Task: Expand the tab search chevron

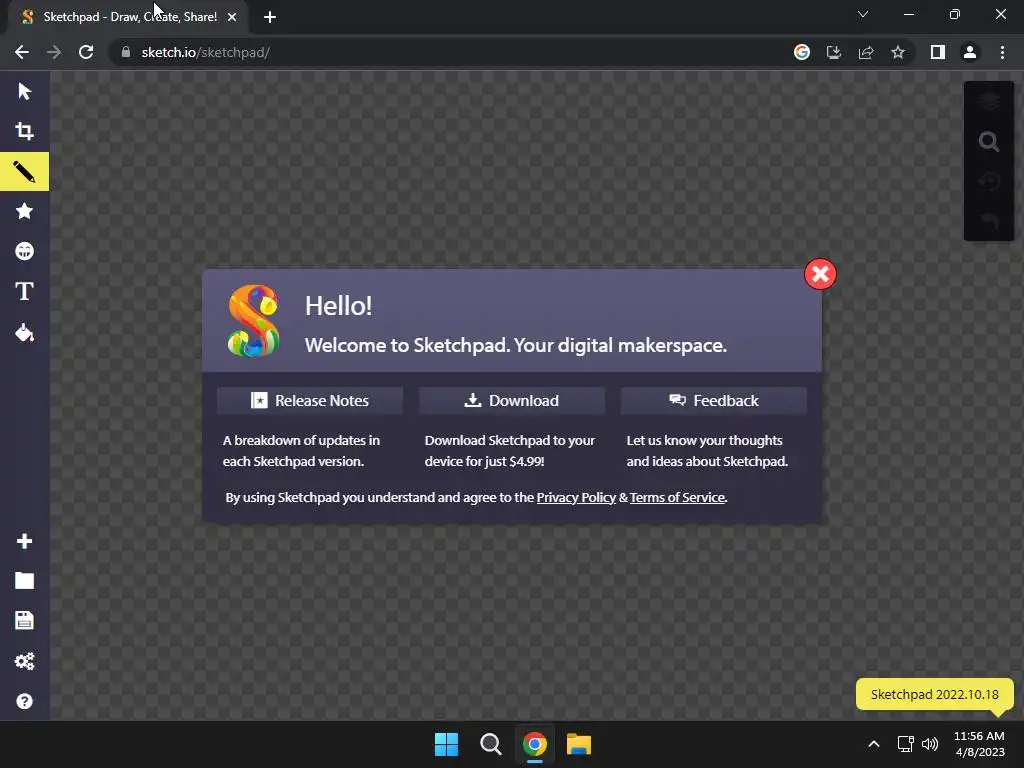Action: [863, 14]
